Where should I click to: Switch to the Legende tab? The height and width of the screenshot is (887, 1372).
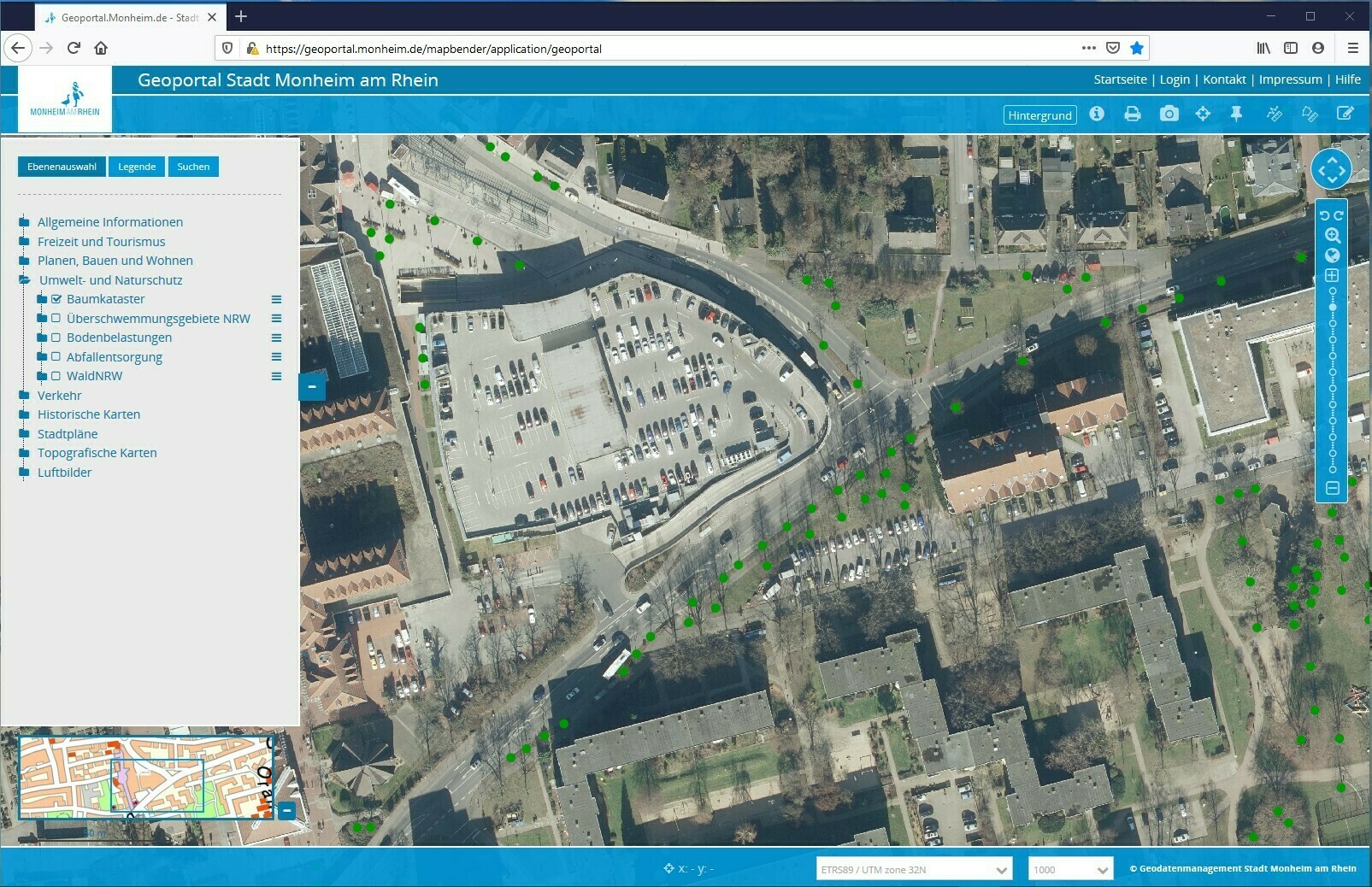pos(137,167)
